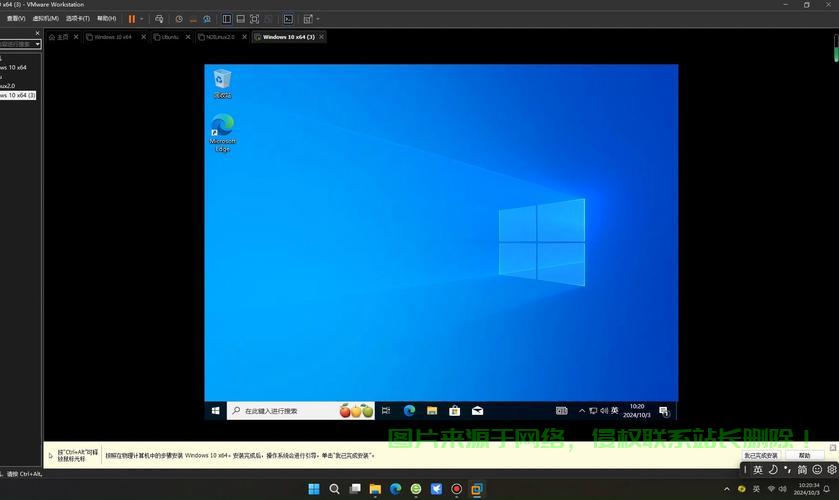Open Microsoft Store in guest taskbar

(x=455, y=410)
